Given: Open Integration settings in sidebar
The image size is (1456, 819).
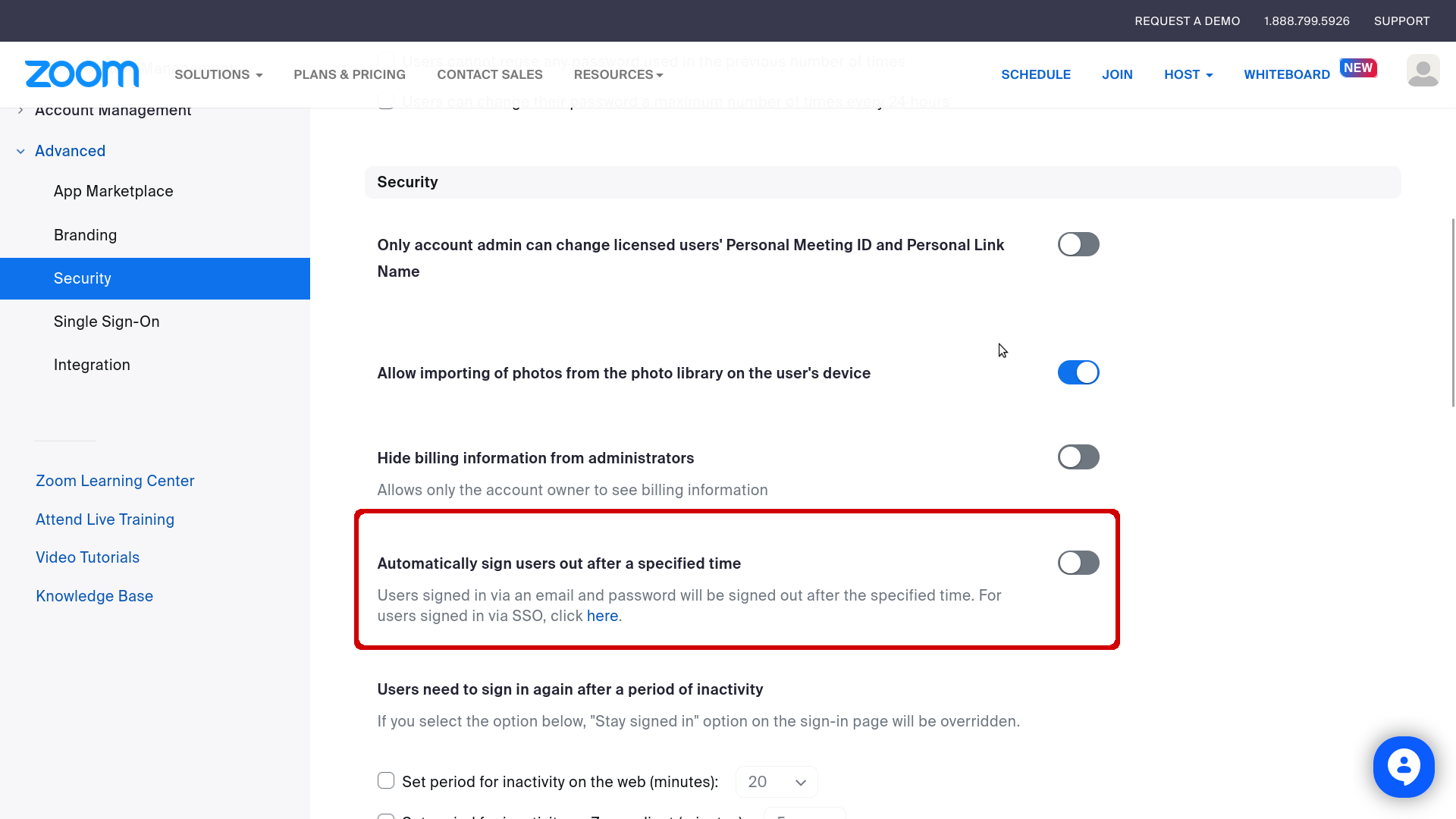Looking at the screenshot, I should (x=92, y=365).
